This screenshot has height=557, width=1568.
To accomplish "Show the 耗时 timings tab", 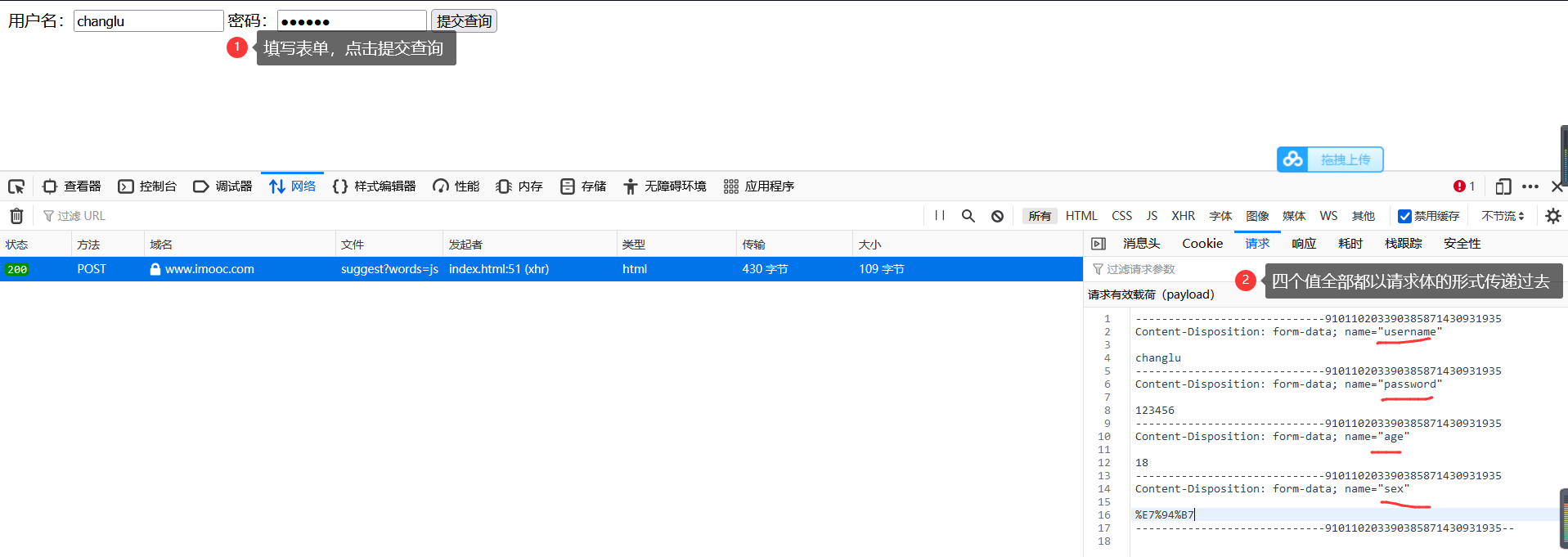I will [x=1350, y=244].
